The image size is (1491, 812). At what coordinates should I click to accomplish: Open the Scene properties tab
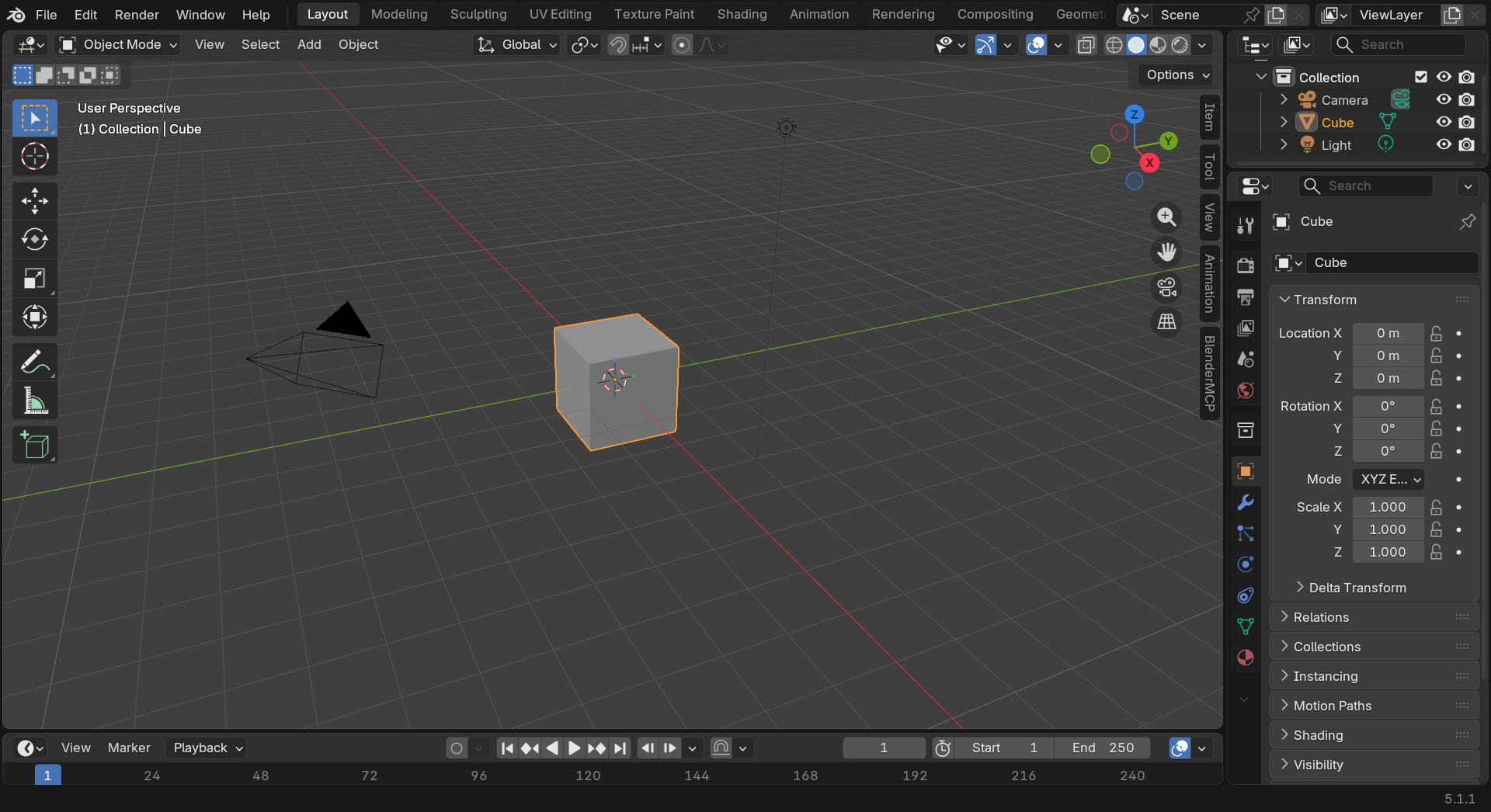pos(1246,359)
